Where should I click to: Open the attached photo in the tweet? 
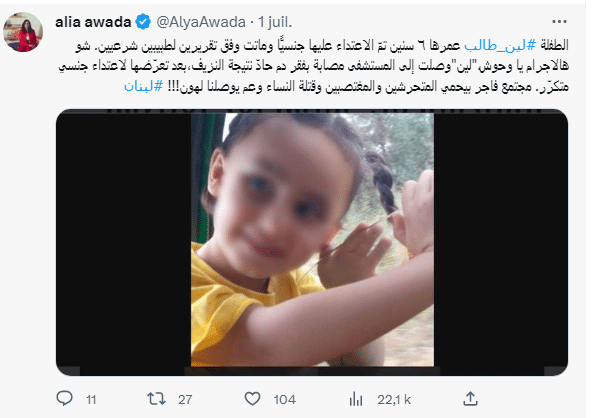click(312, 239)
